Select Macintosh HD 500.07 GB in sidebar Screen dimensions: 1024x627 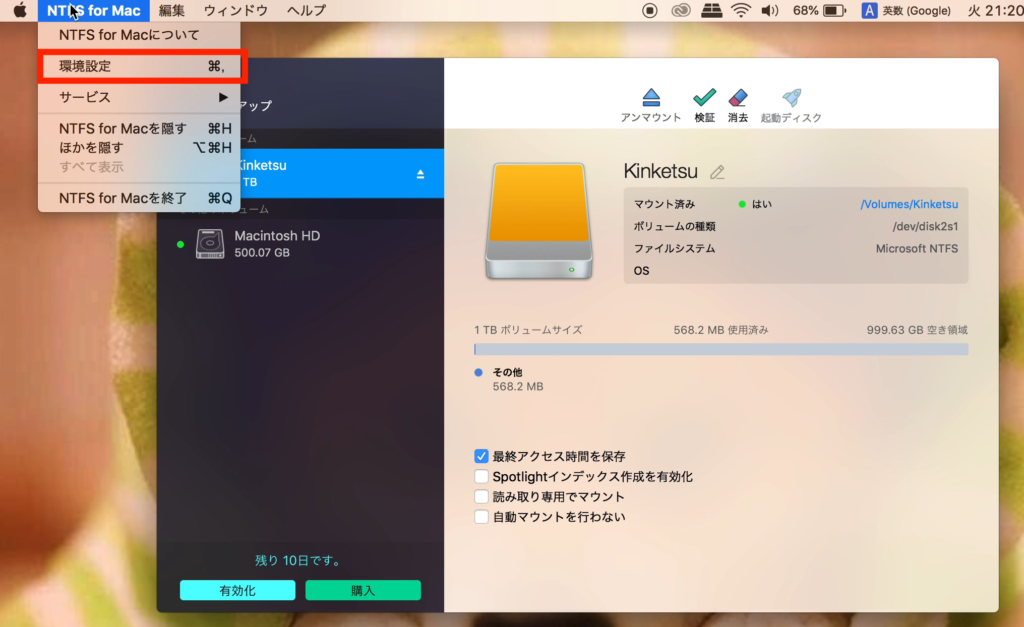pyautogui.click(x=300, y=244)
